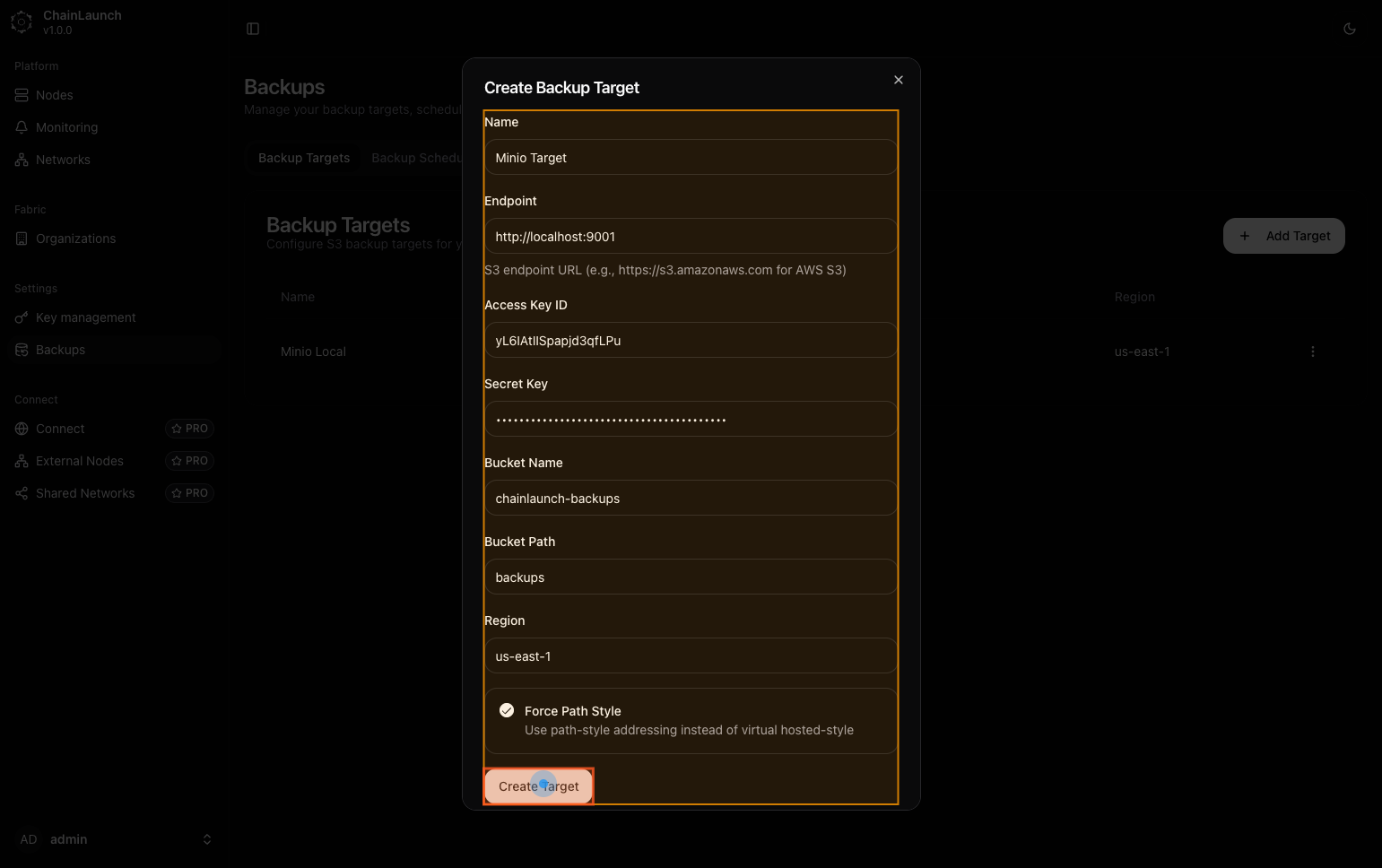Click the Organizations building icon
The height and width of the screenshot is (868, 1382).
pyautogui.click(x=22, y=239)
